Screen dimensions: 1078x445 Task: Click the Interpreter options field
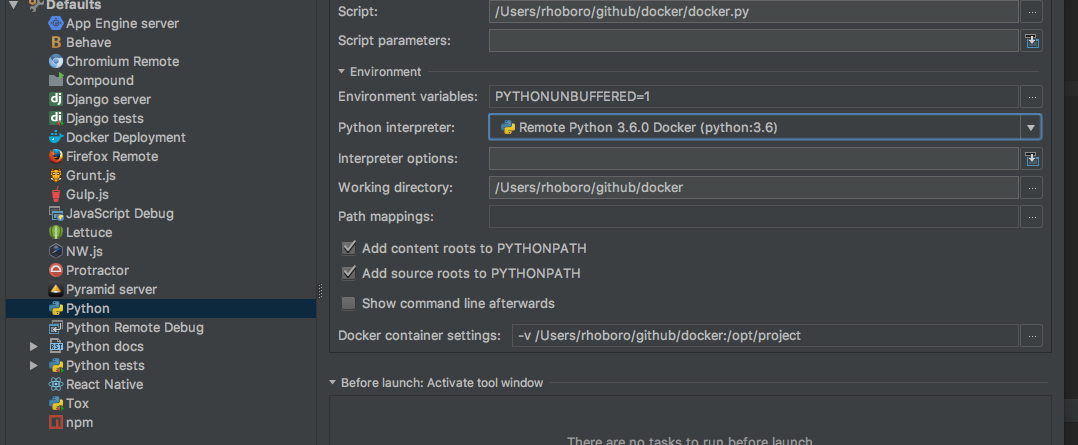754,159
